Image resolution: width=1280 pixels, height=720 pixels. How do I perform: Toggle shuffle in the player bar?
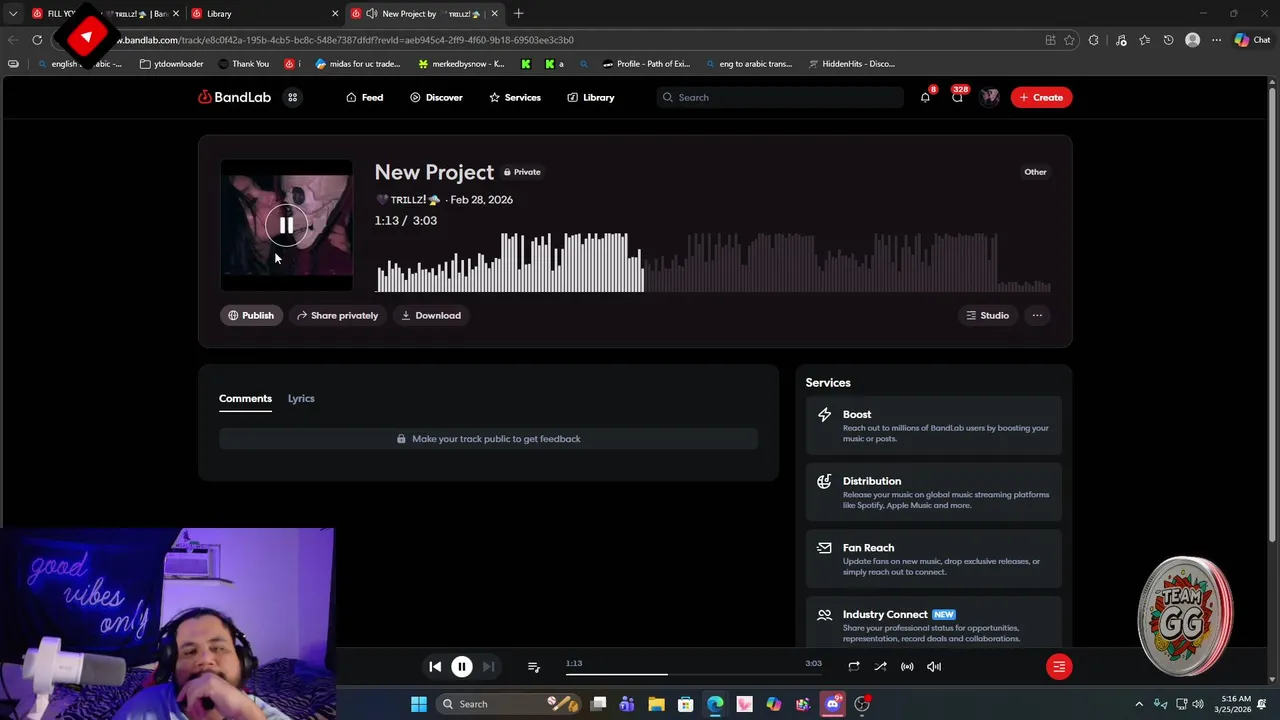[x=880, y=667]
